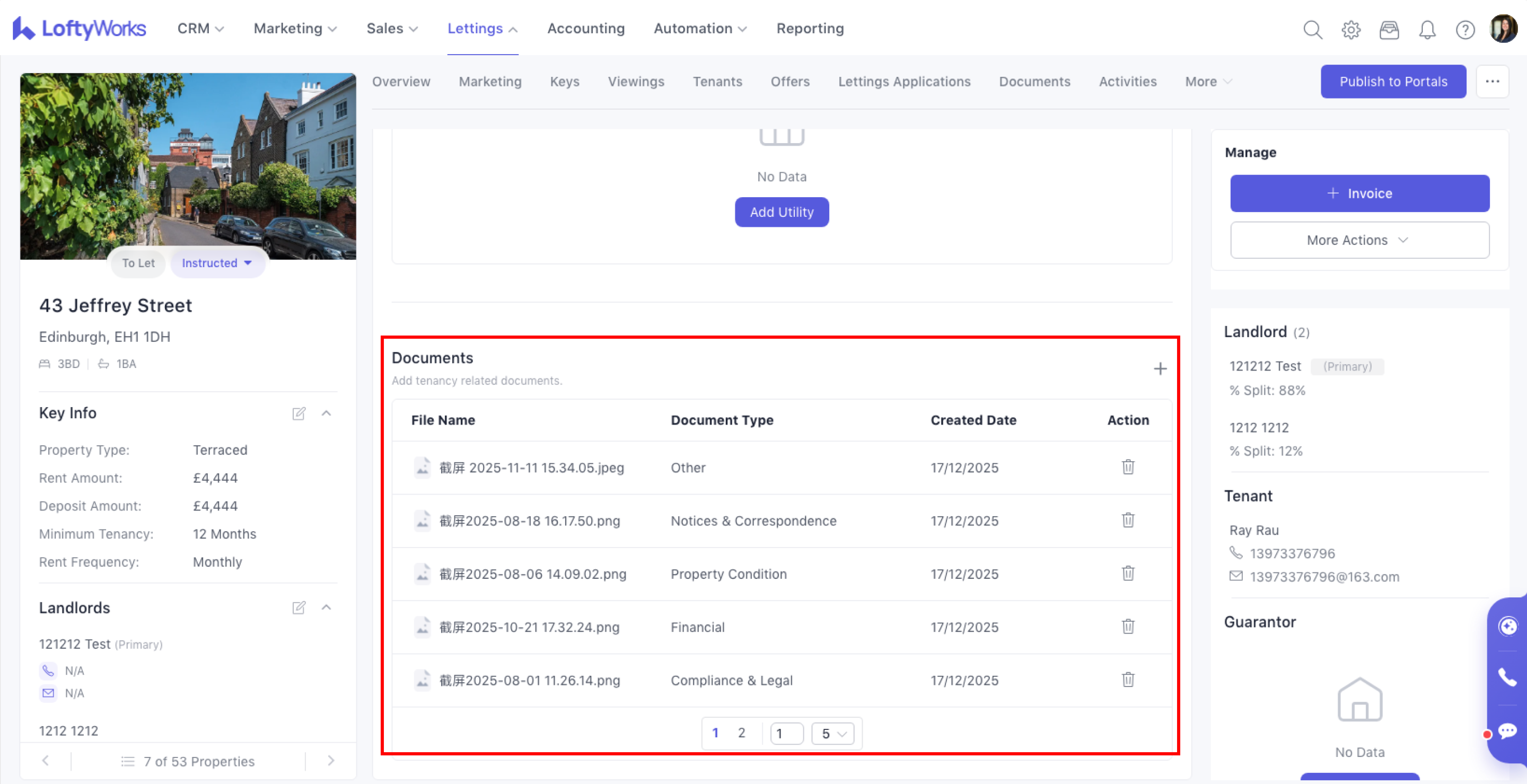The height and width of the screenshot is (784, 1527).
Task: Click the Add Utility button
Action: pos(781,212)
